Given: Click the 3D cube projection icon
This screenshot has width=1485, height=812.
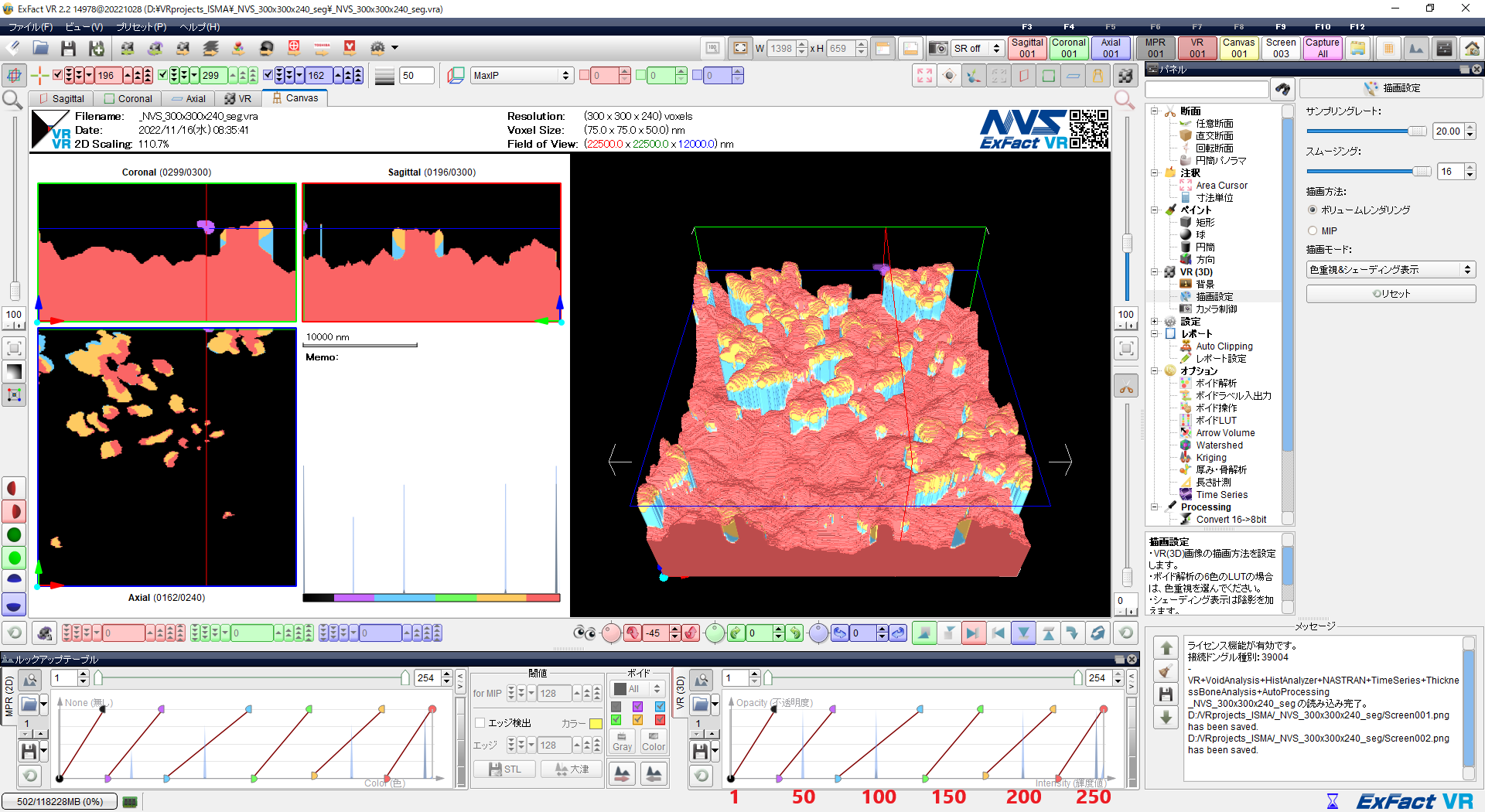Looking at the screenshot, I should (456, 75).
